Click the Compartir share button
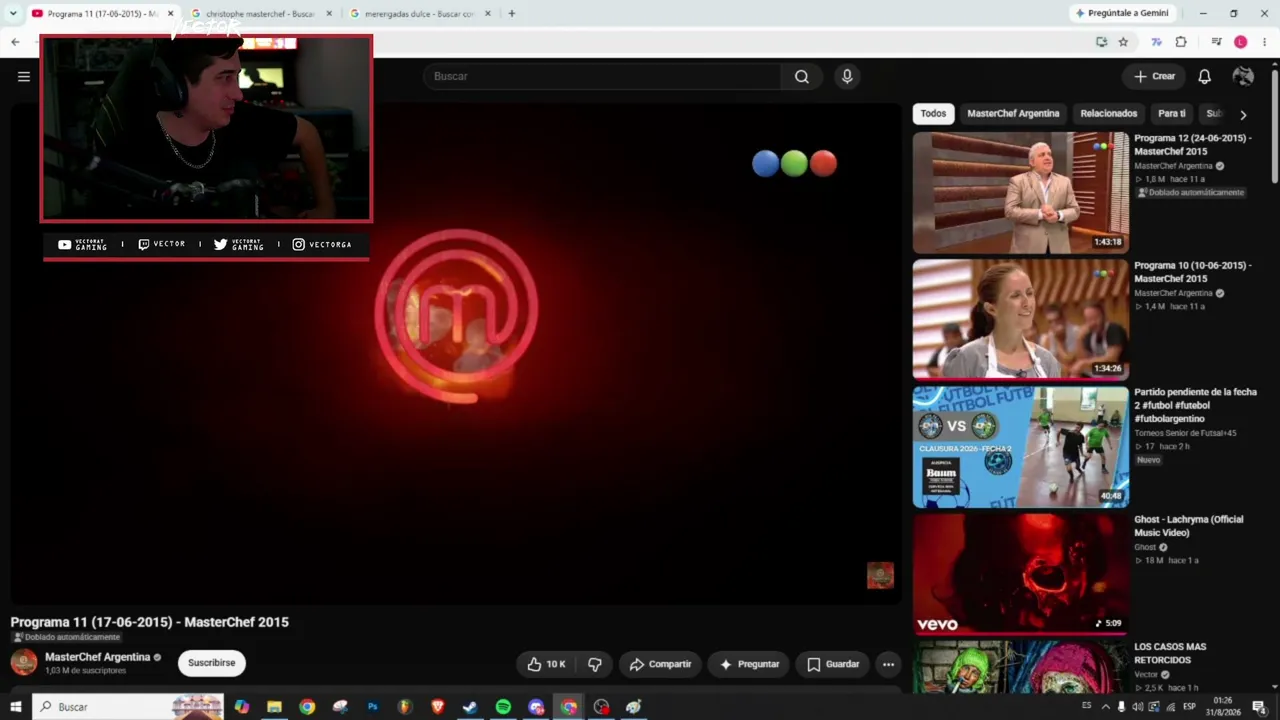The width and height of the screenshot is (1280, 720). click(660, 664)
